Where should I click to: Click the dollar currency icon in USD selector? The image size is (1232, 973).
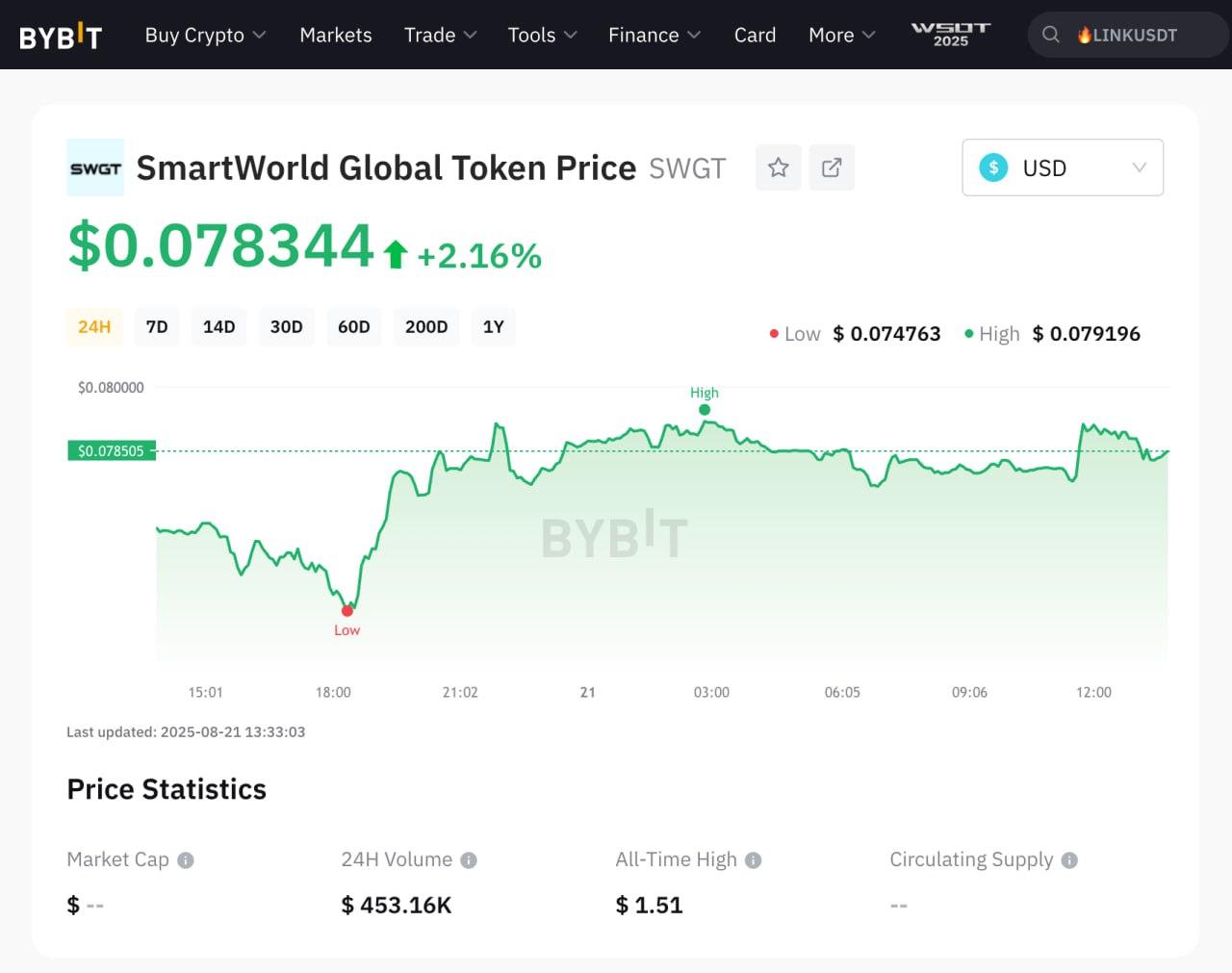(x=993, y=167)
